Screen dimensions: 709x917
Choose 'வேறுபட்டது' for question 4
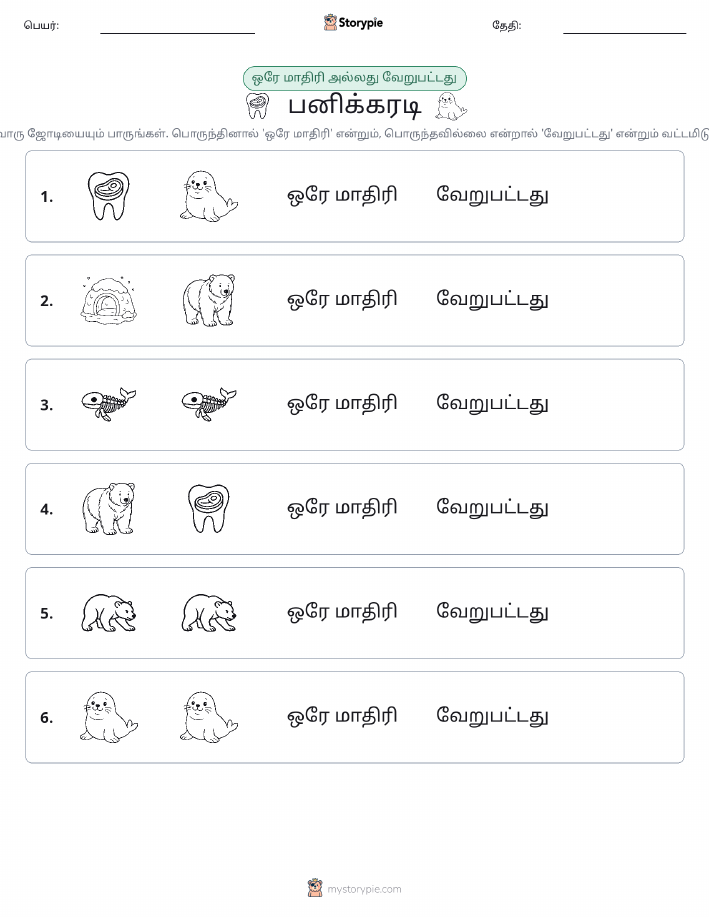492,508
